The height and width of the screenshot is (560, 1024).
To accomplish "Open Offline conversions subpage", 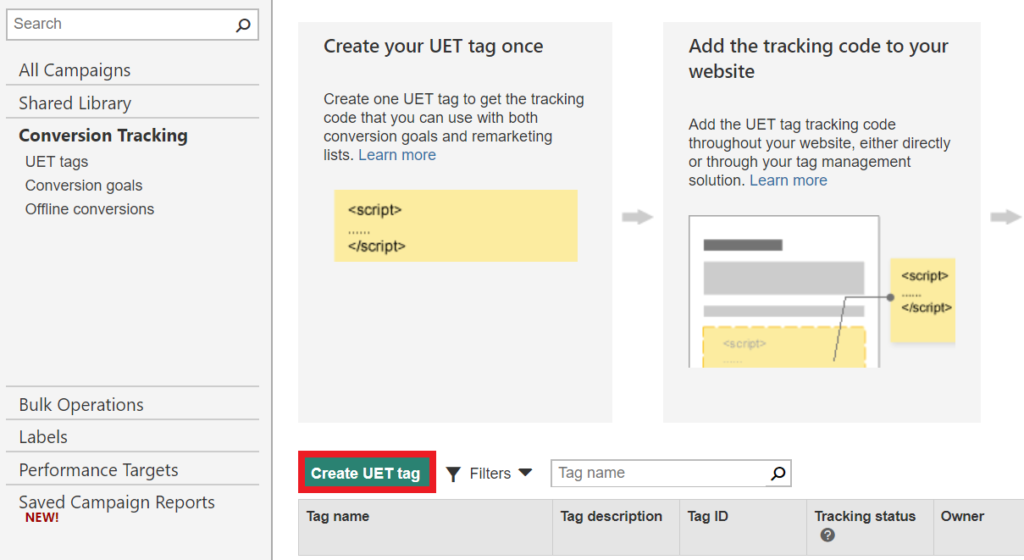I will [90, 209].
